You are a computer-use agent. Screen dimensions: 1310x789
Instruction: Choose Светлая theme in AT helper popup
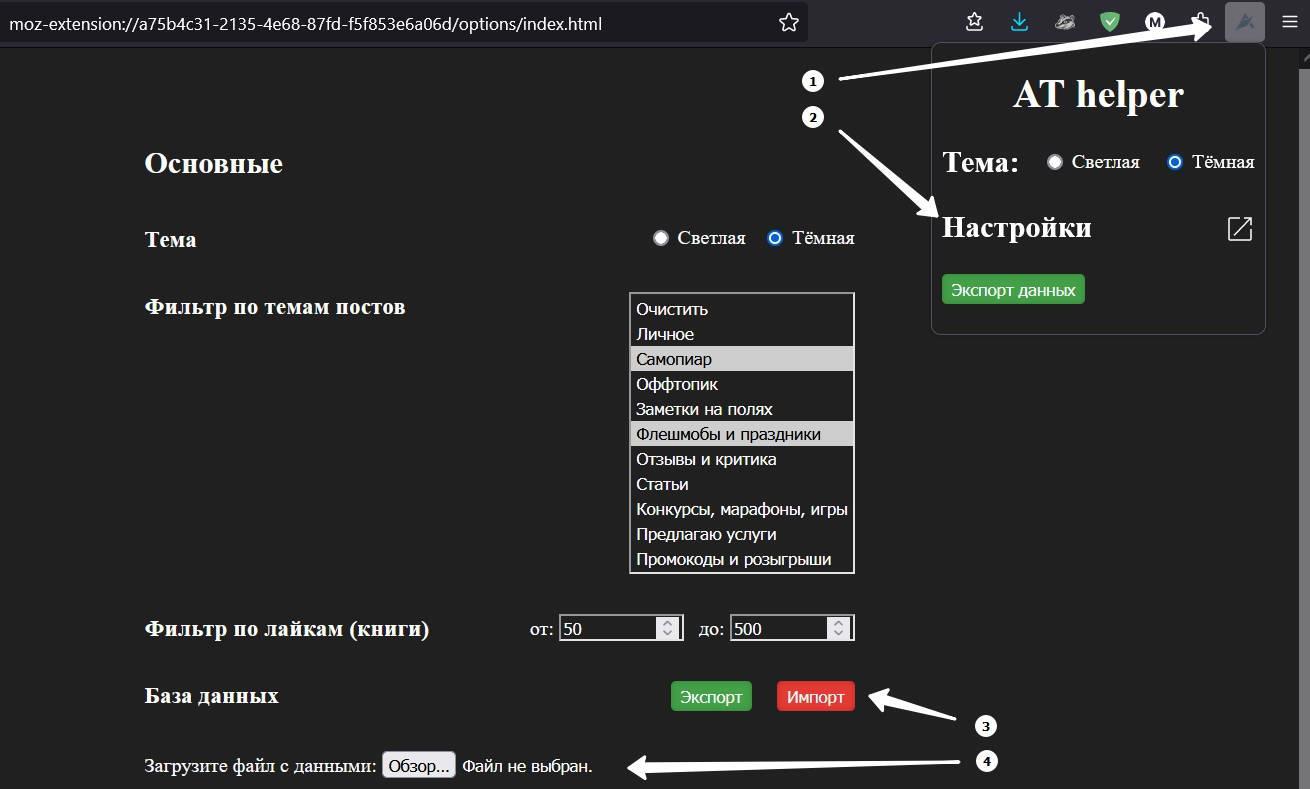point(1055,162)
